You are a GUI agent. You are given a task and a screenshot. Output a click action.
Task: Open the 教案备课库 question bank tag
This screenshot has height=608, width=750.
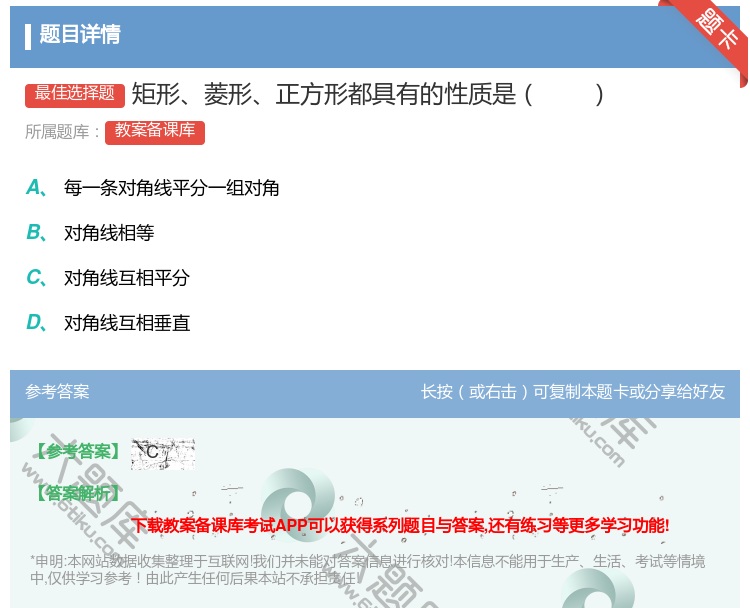tap(154, 132)
